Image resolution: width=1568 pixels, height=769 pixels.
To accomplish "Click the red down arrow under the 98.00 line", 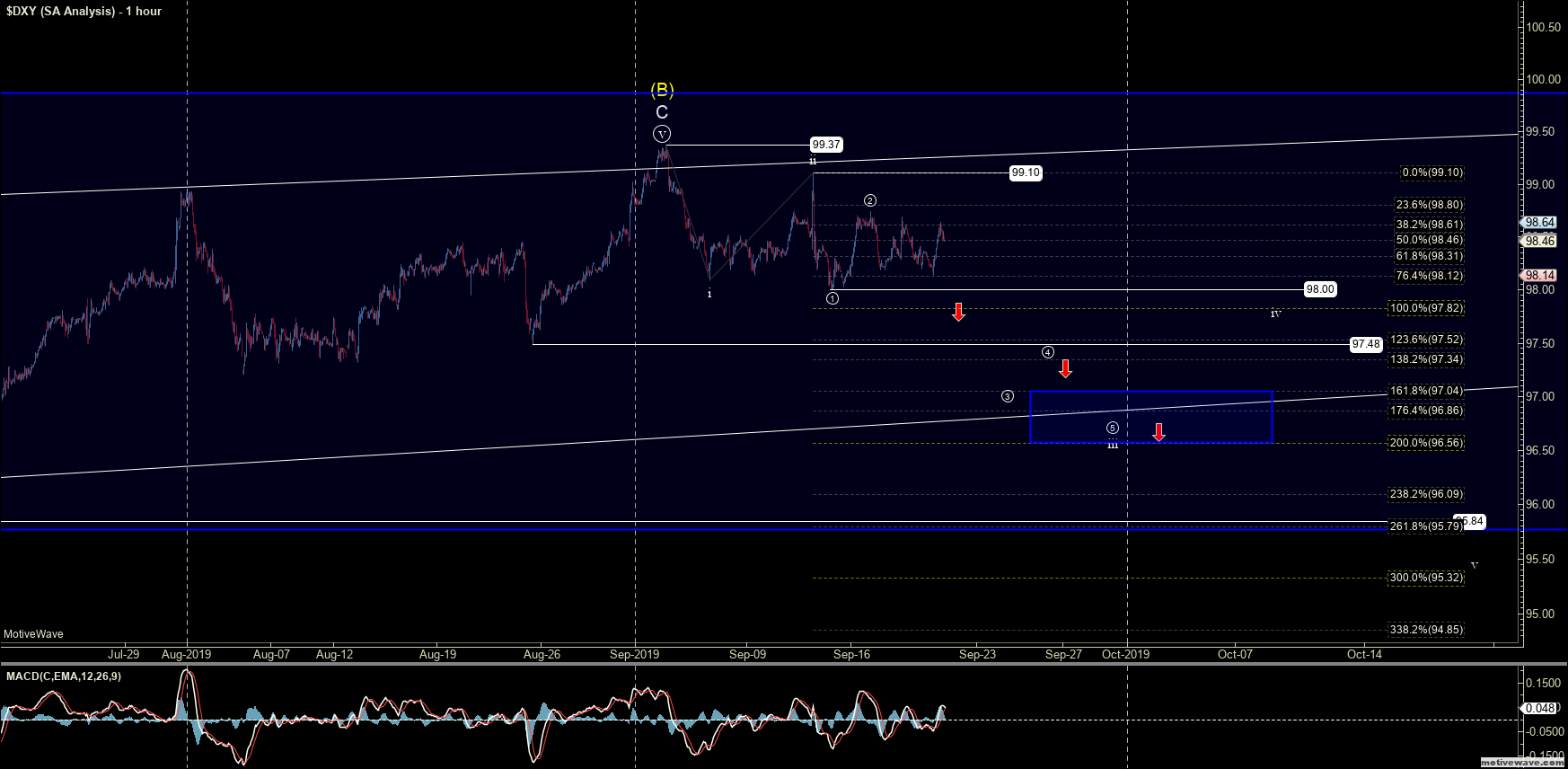I will point(958,312).
